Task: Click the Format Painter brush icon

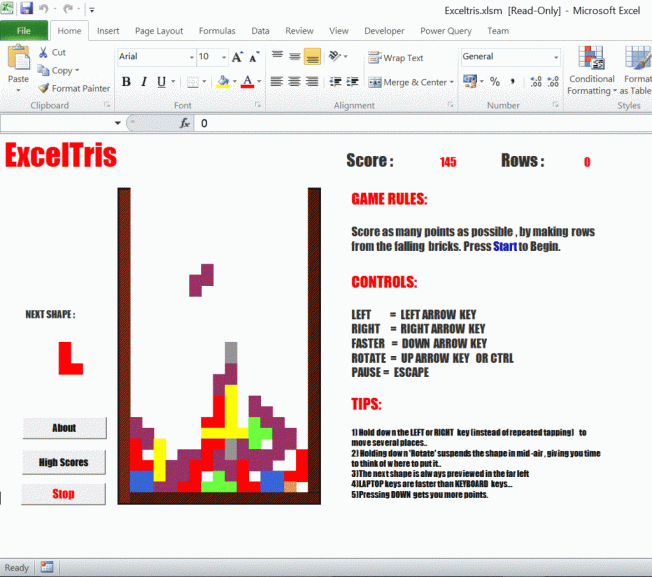Action: (43, 88)
